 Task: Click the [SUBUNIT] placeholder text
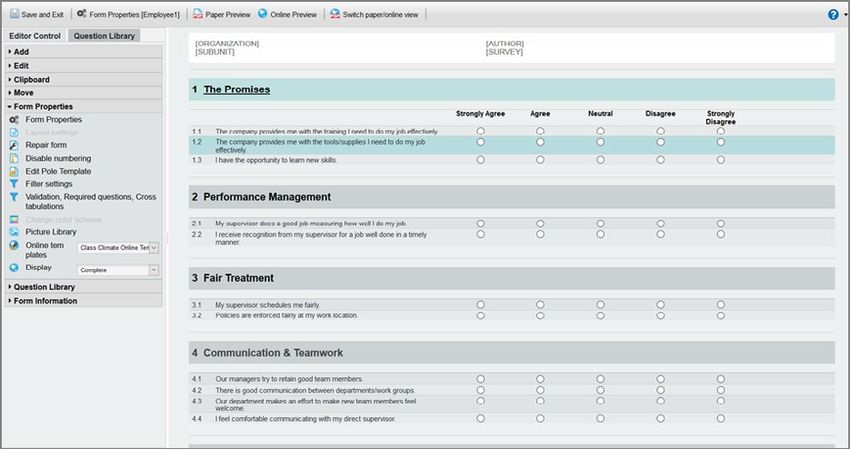pos(215,52)
